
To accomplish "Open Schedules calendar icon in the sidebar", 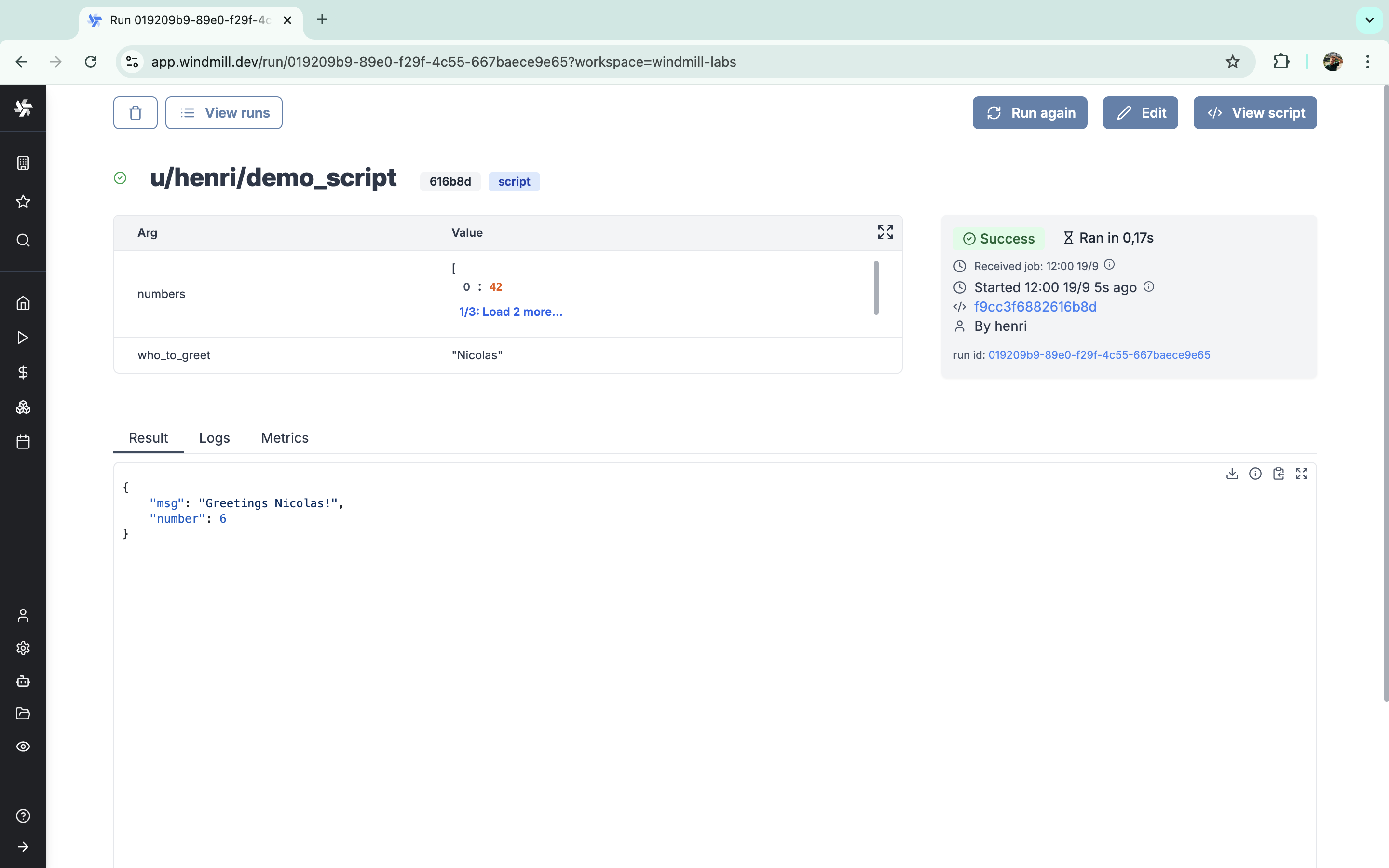I will 23,442.
